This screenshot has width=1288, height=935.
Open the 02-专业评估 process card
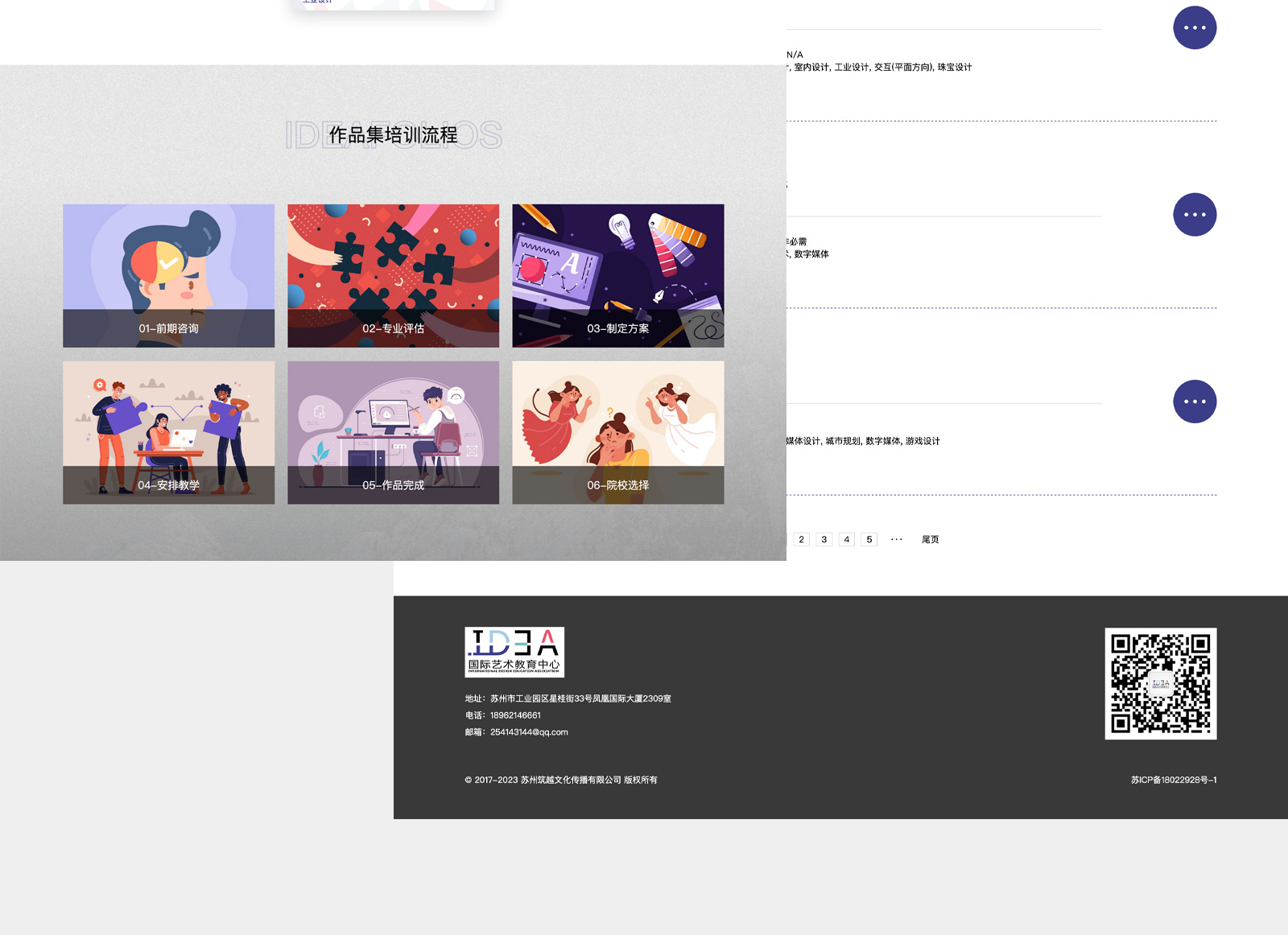pyautogui.click(x=393, y=275)
